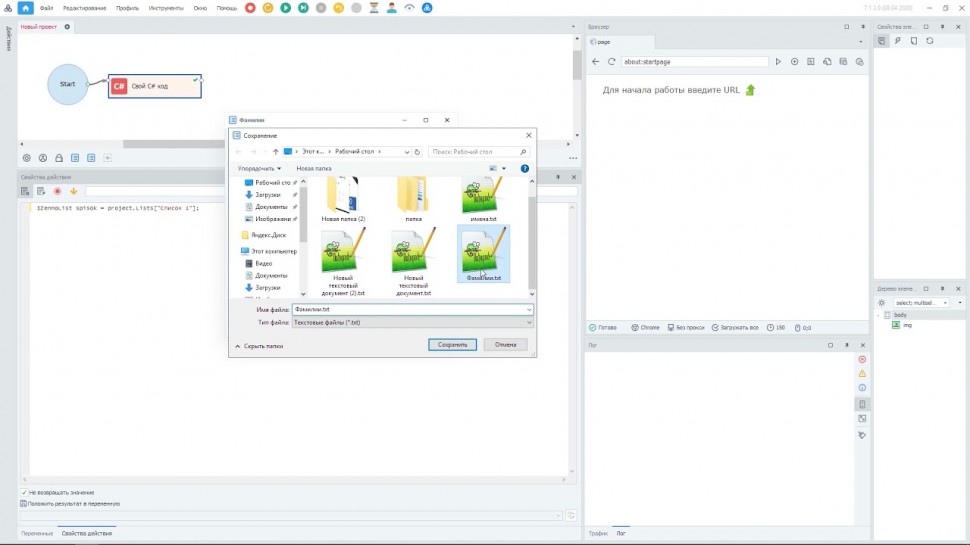
Task: Click the 'Сохранить' button
Action: (x=452, y=345)
